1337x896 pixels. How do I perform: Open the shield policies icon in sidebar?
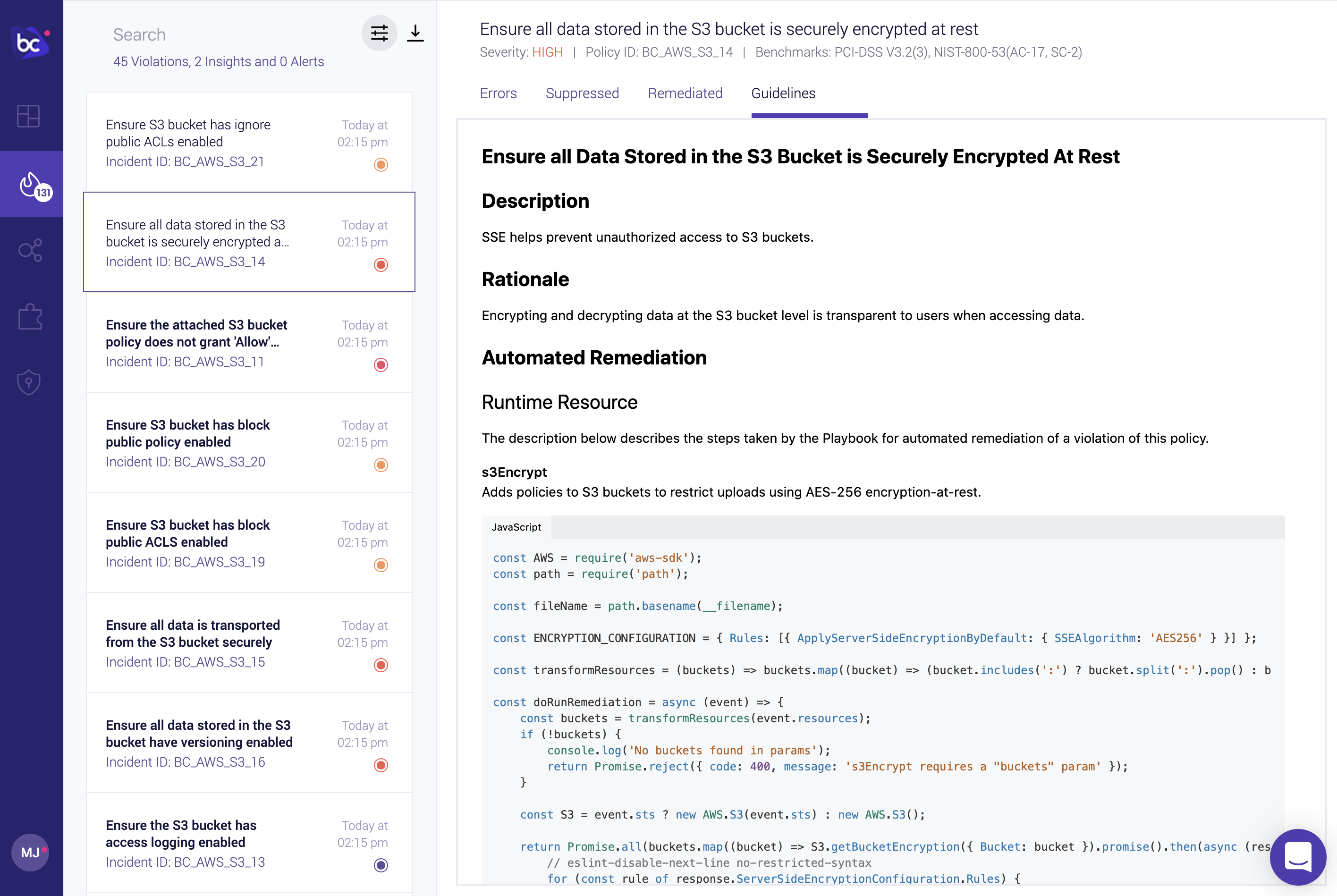pyautogui.click(x=29, y=382)
